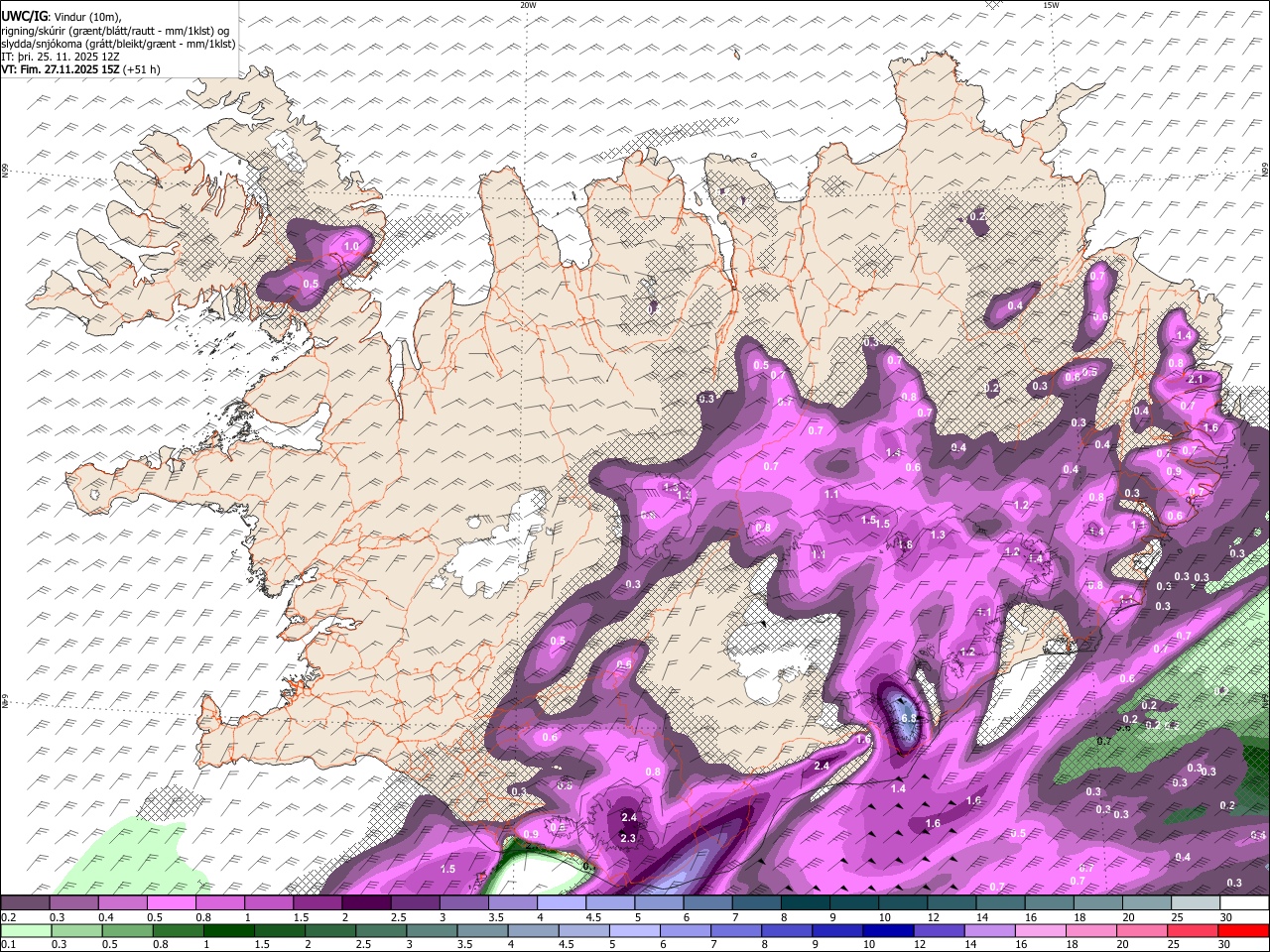This screenshot has width=1270, height=952.
Task: Select the violet lower-legend swatch between 12 and 14
Action: (x=940, y=930)
